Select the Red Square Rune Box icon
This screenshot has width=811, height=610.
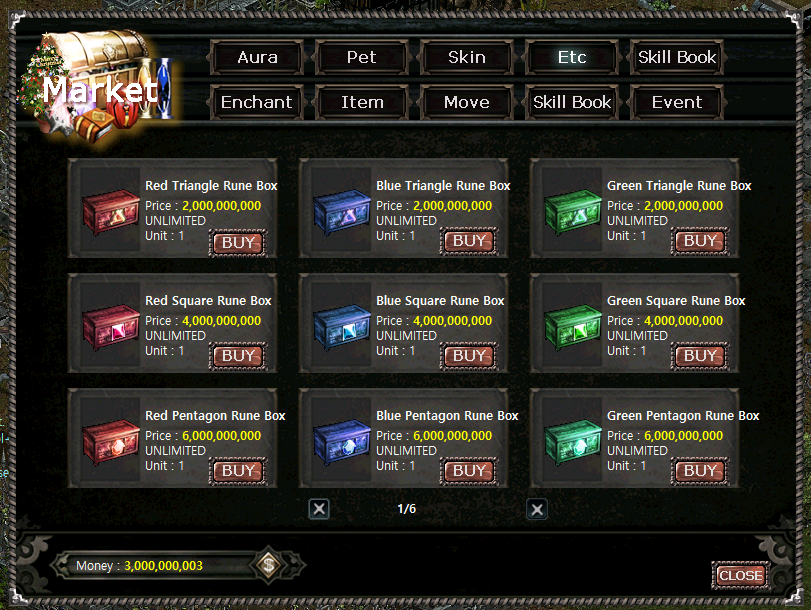point(111,326)
